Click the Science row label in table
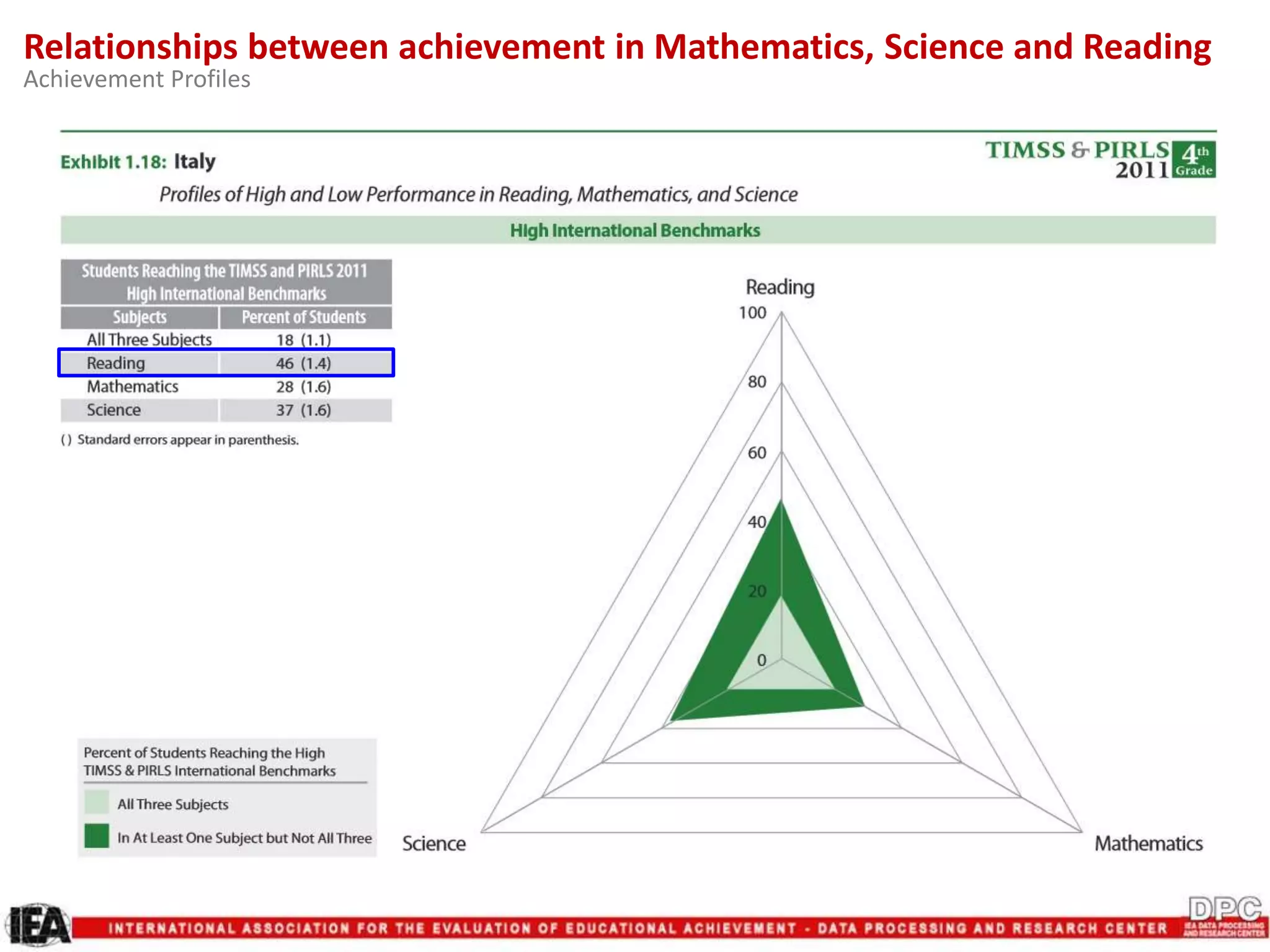 (x=114, y=410)
